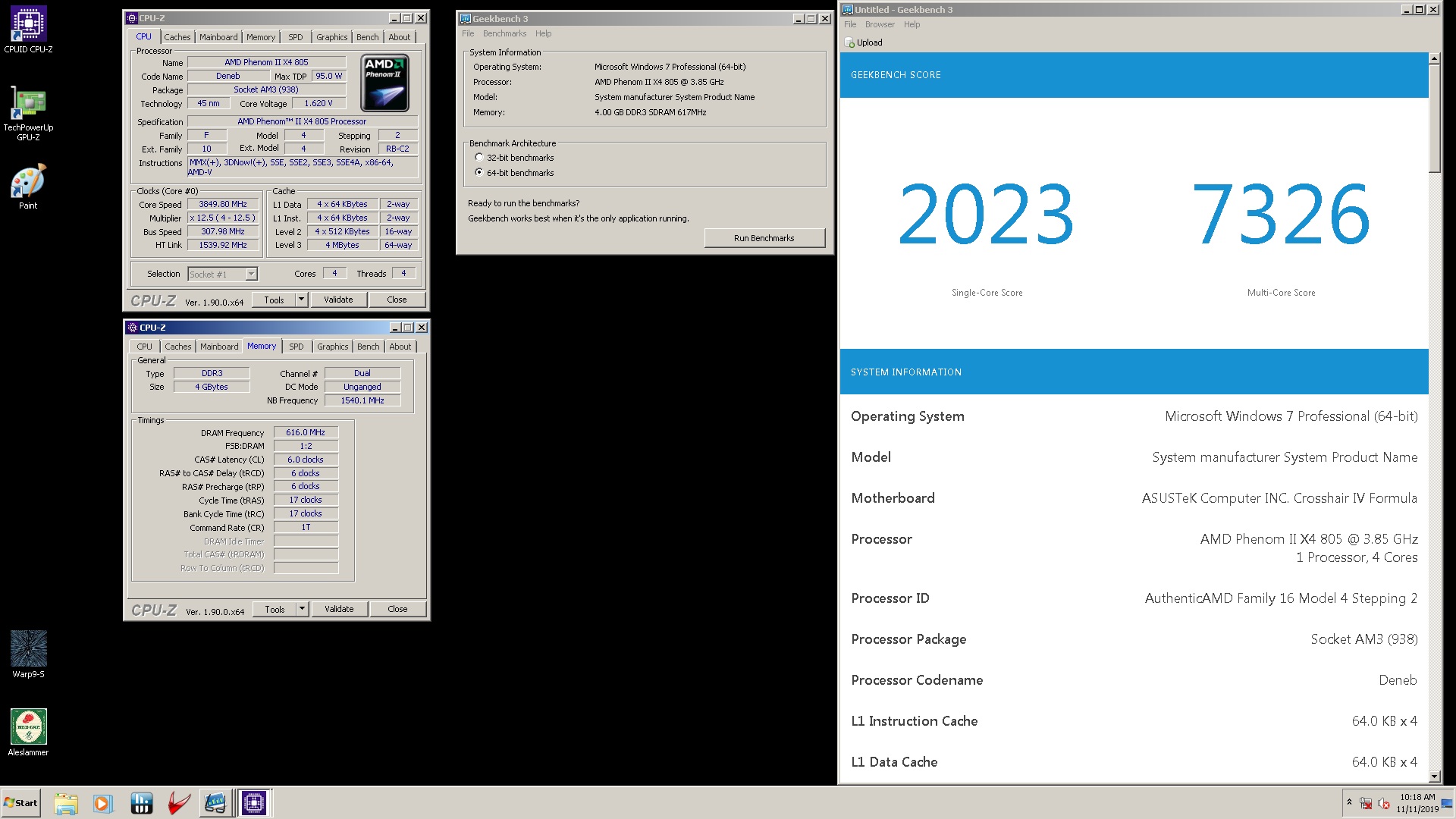The height and width of the screenshot is (819, 1456).
Task: Click scrollbar up arrow in Geekbench results
Action: [x=1434, y=58]
